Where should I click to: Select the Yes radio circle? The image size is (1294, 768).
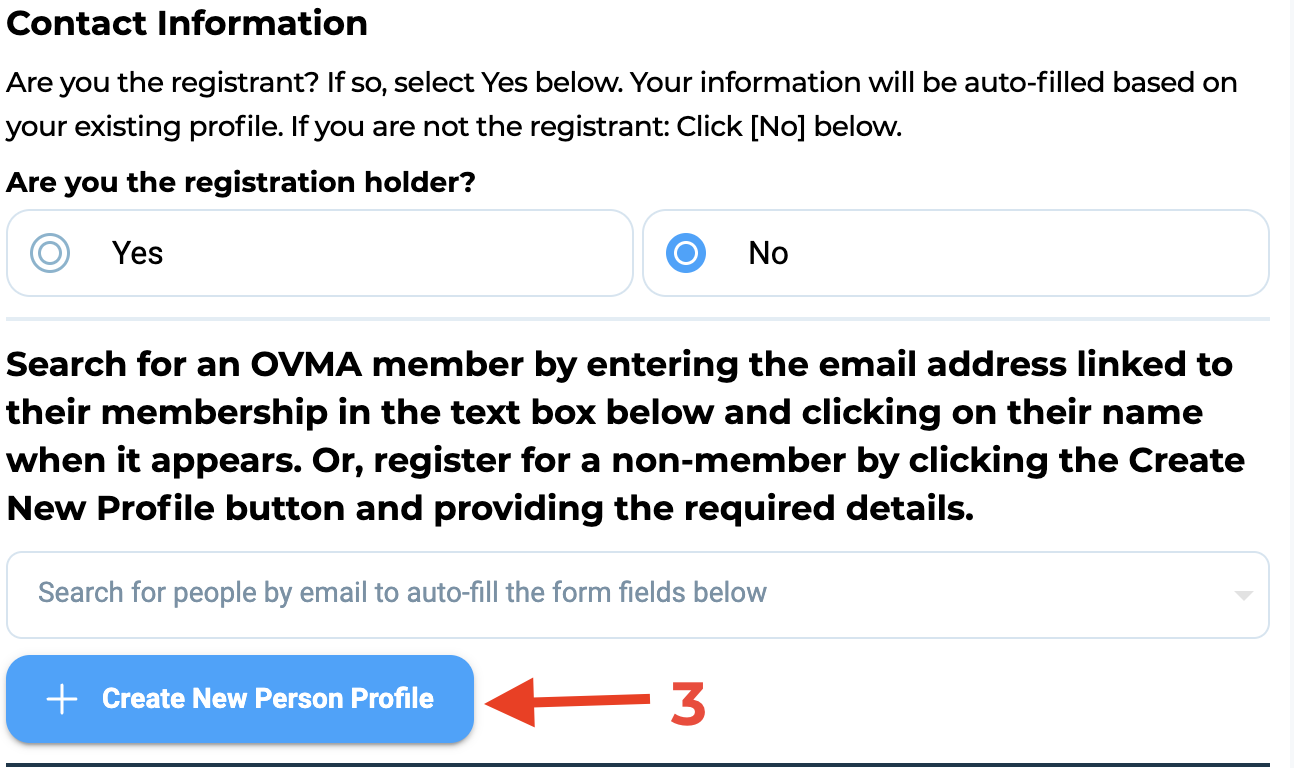[x=50, y=253]
